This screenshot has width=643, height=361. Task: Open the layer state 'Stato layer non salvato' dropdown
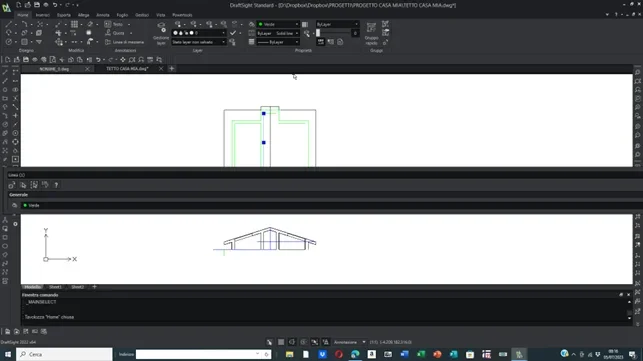point(198,42)
